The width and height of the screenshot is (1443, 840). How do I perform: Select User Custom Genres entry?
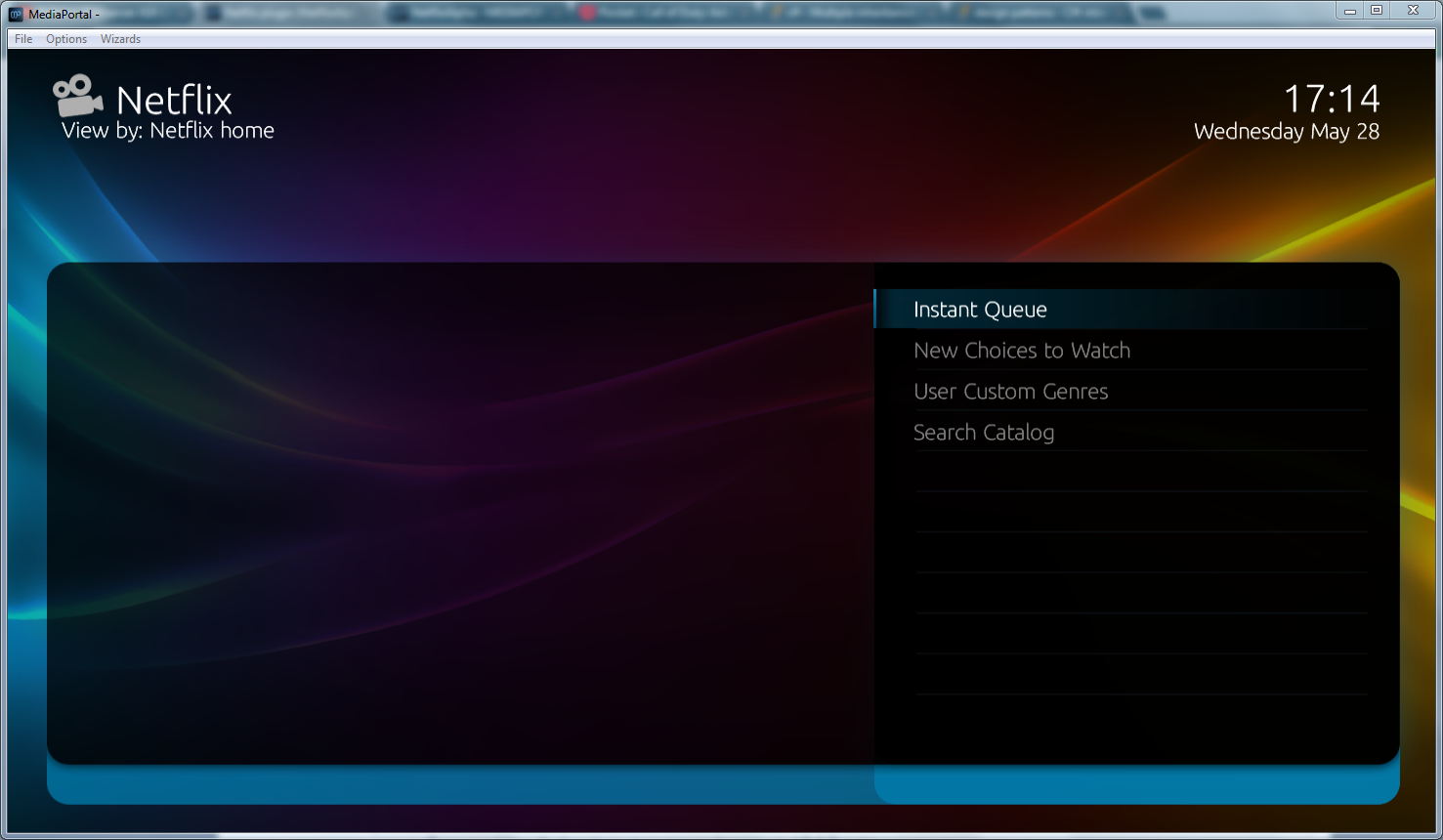(x=1121, y=392)
